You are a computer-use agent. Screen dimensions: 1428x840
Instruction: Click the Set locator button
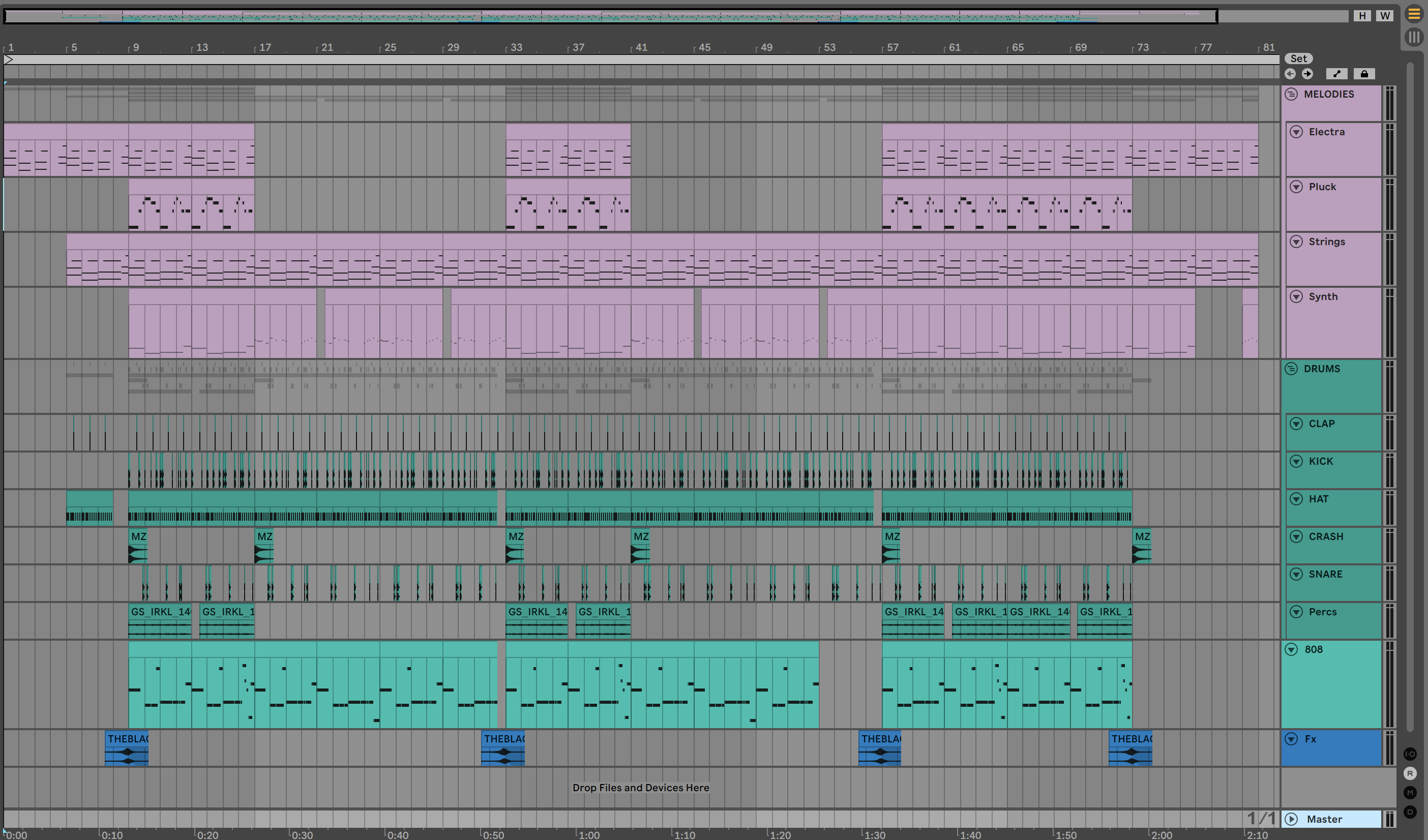[x=1298, y=58]
